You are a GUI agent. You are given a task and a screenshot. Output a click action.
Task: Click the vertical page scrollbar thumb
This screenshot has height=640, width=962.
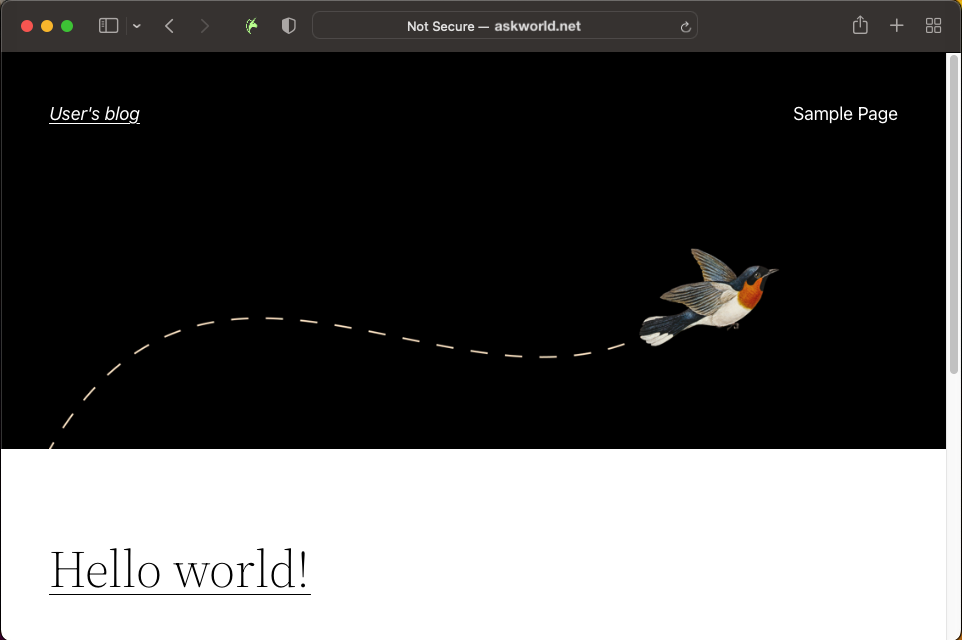[x=953, y=214]
